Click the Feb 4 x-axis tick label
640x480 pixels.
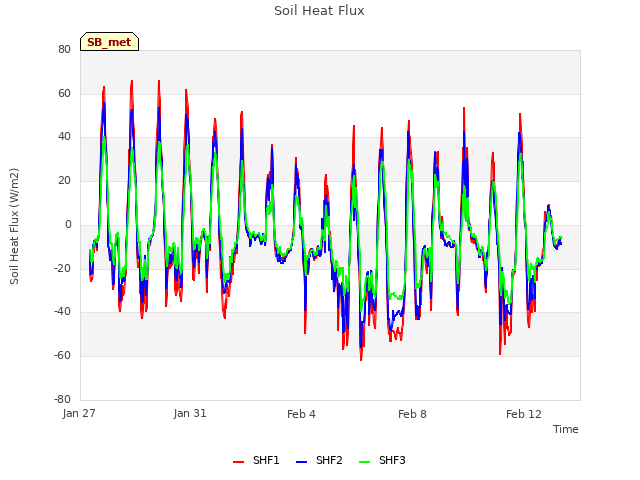(301, 414)
